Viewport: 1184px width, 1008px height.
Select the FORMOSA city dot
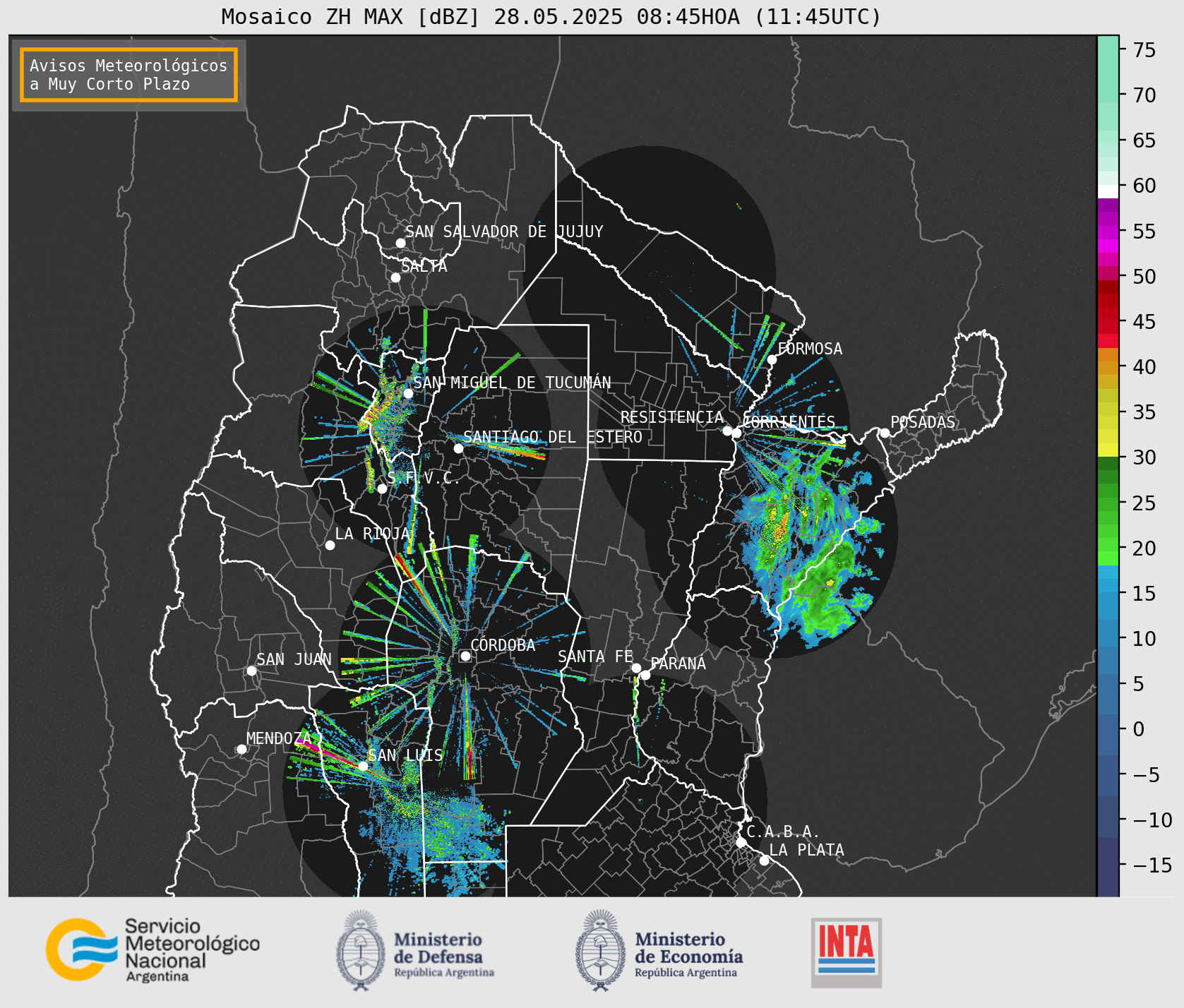(x=772, y=359)
